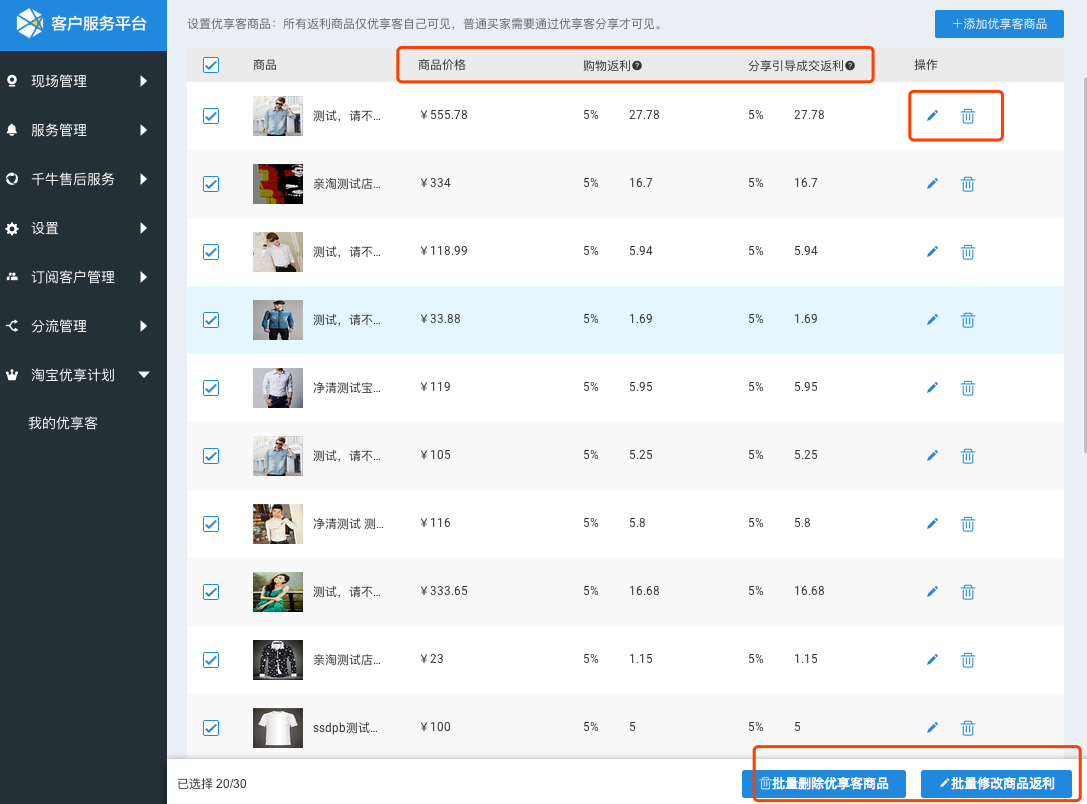Edit the ¥118.99 product rebate

coord(932,252)
